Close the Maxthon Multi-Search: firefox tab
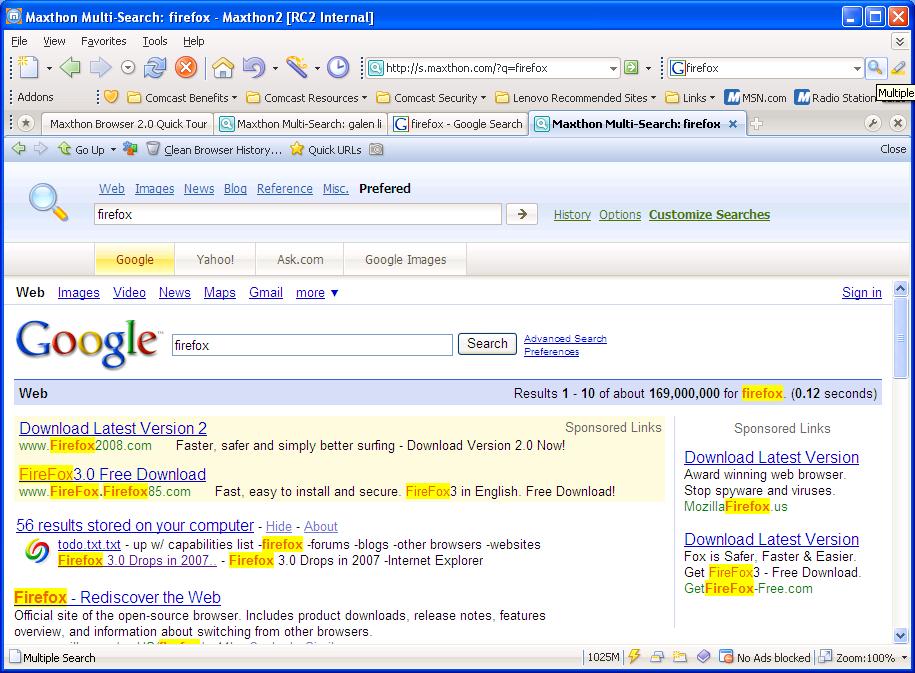Image resolution: width=915 pixels, height=673 pixels. [x=733, y=124]
